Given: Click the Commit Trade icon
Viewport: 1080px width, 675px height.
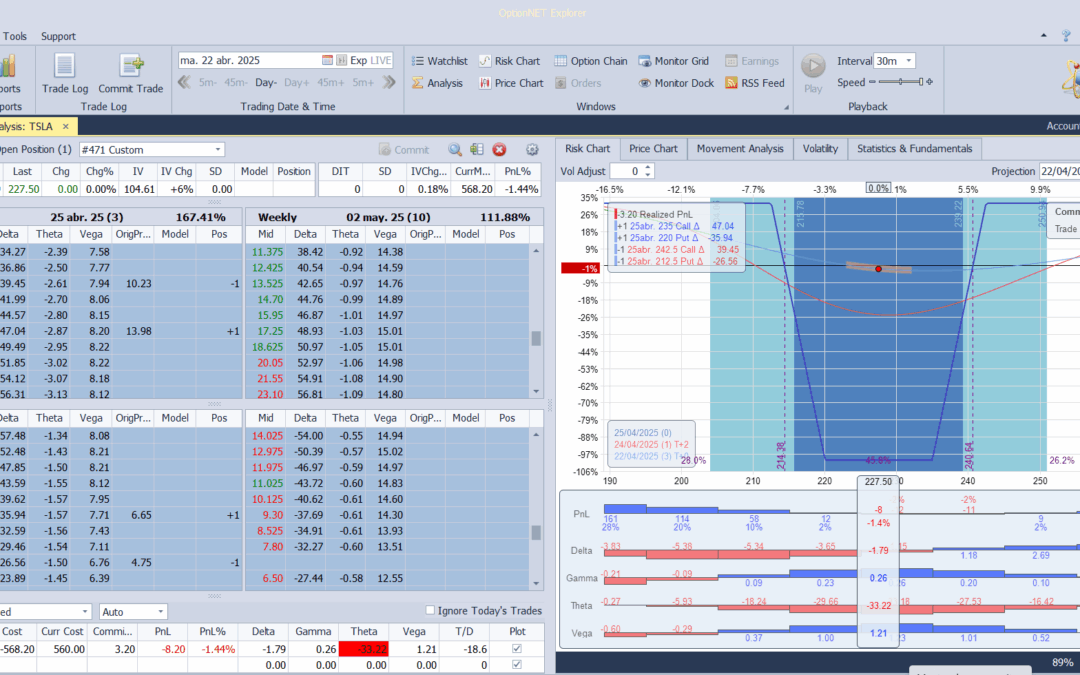Looking at the screenshot, I should pos(131,72).
